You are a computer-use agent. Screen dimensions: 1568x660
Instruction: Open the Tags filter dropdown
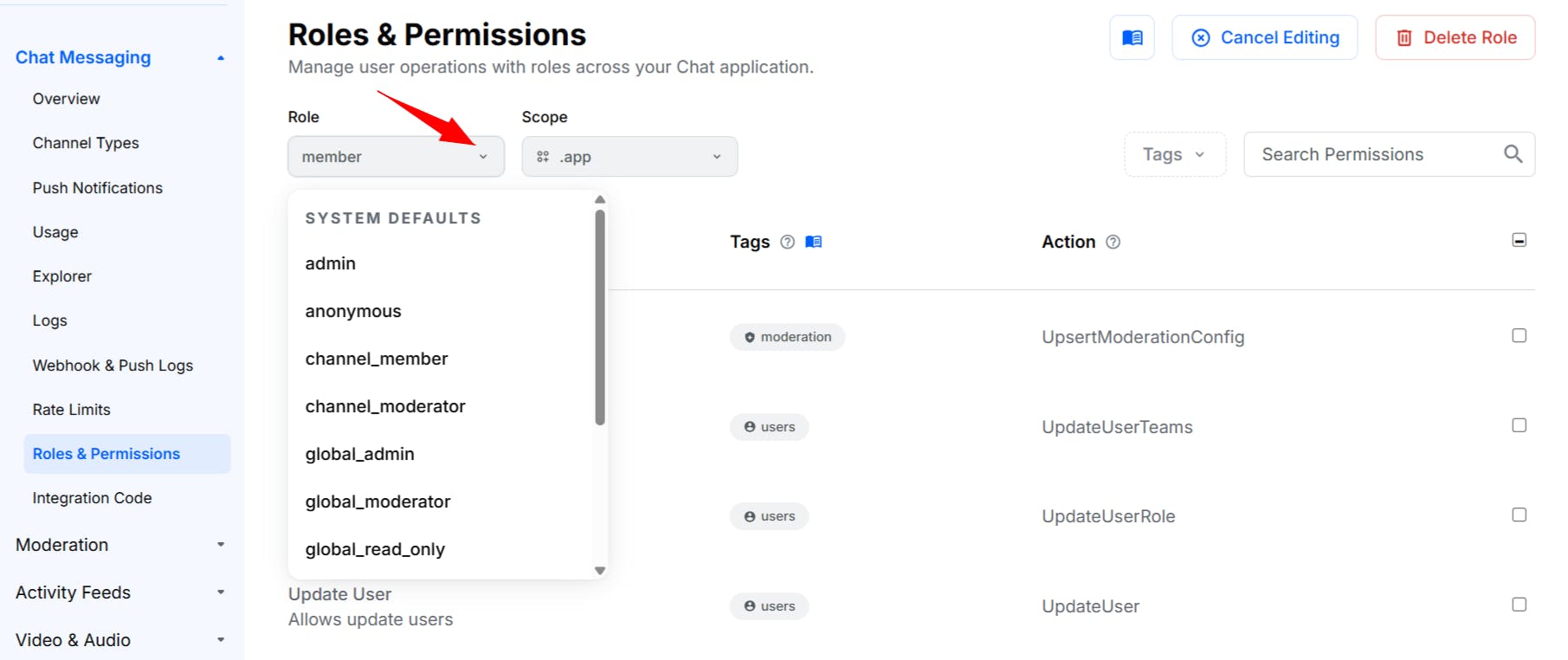1175,154
